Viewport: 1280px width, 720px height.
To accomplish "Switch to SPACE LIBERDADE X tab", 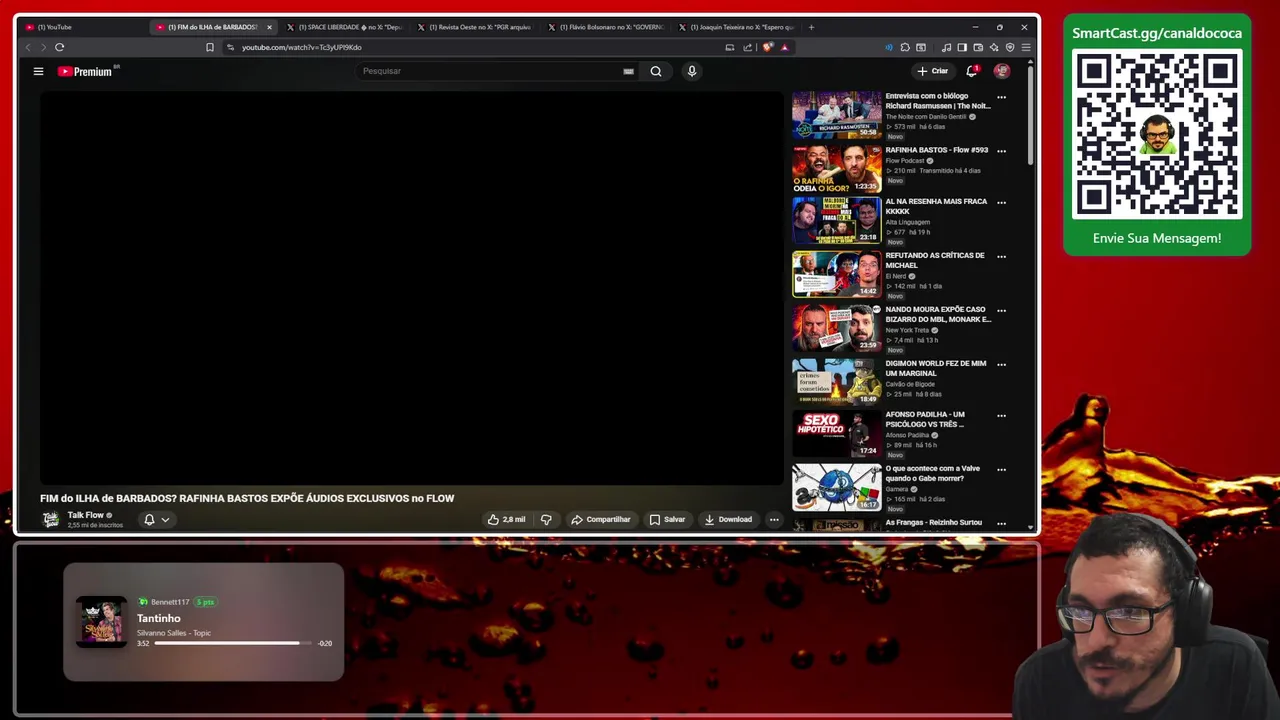I will click(x=343, y=27).
